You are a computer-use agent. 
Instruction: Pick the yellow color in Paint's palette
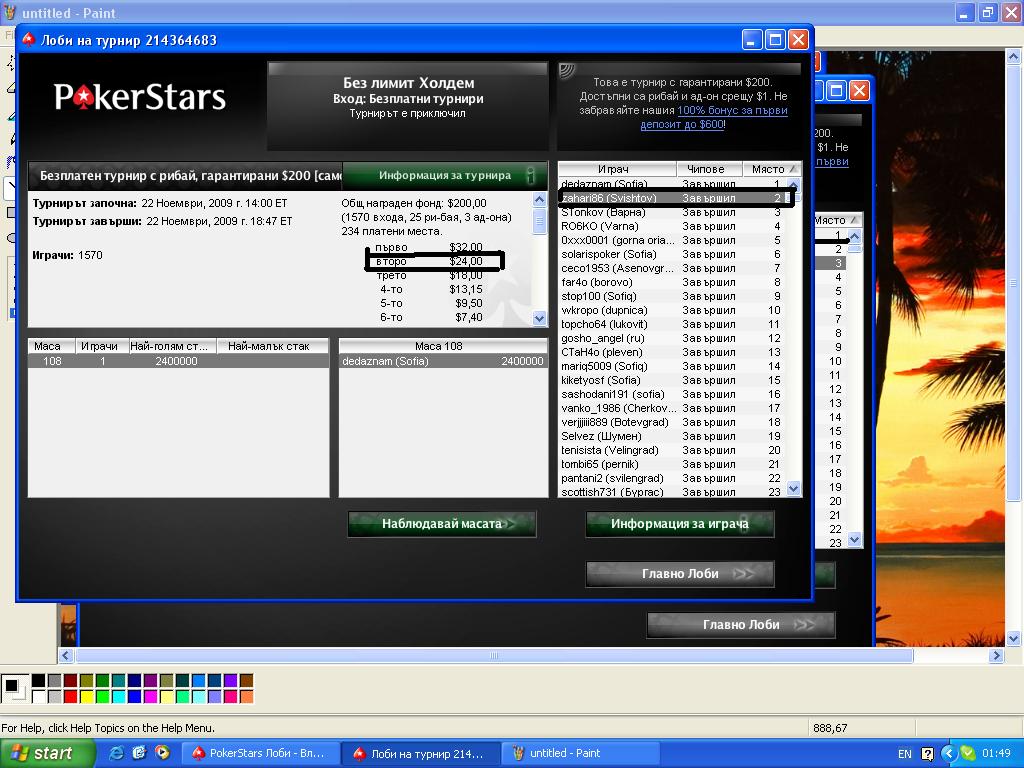(86, 697)
